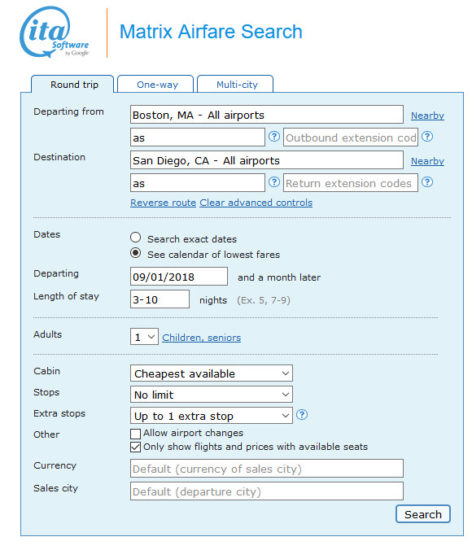Open help icon beside return extension codes
Screen dimensions: 472x550
(427, 182)
